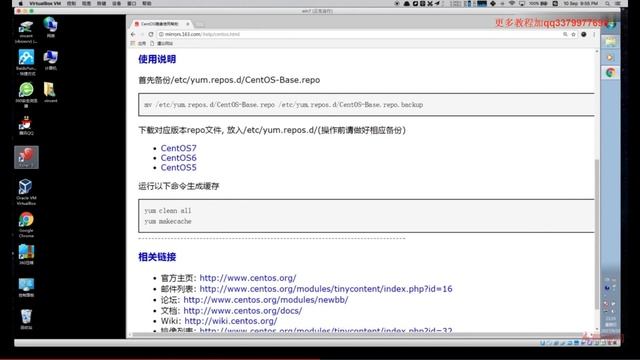Image resolution: width=640 pixels, height=360 pixels.
Task: Click the 'yum clean all' command line
Action: pyautogui.click(x=168, y=211)
